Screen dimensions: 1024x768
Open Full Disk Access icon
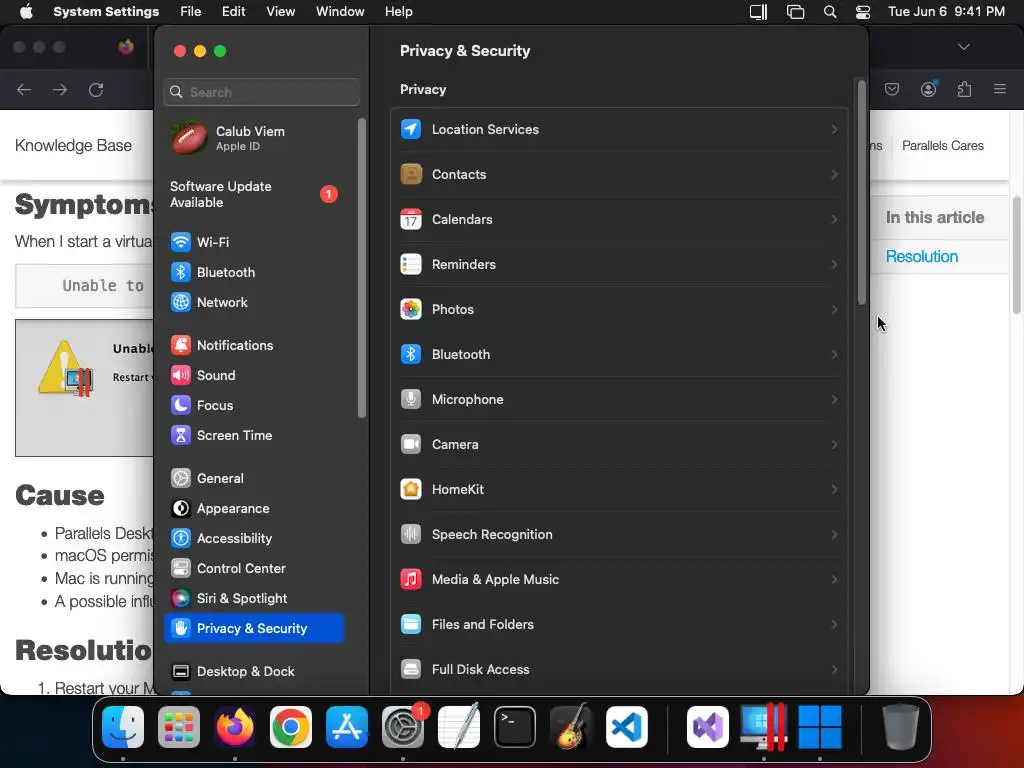(411, 669)
